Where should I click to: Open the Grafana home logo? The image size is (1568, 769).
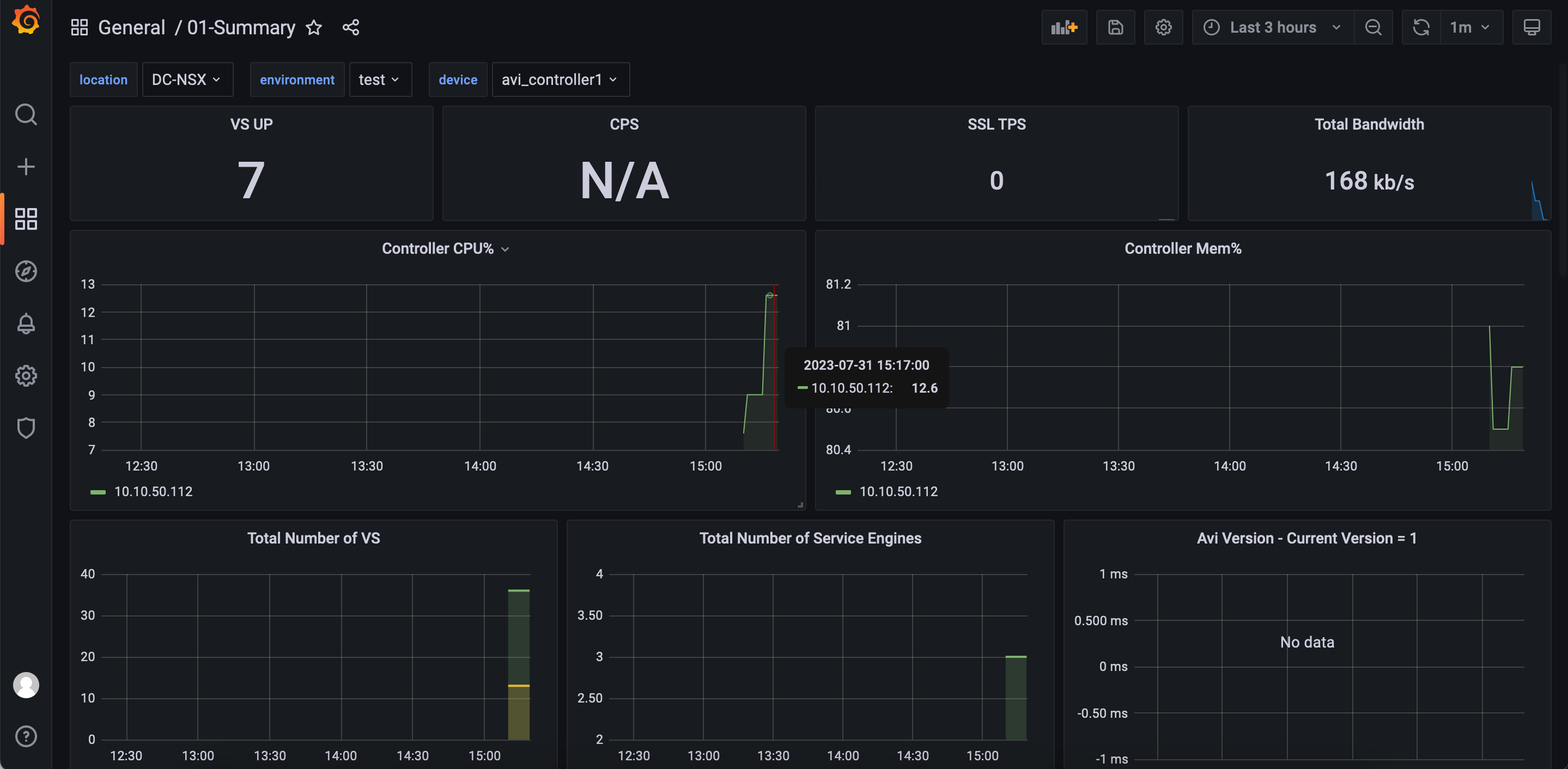[26, 20]
